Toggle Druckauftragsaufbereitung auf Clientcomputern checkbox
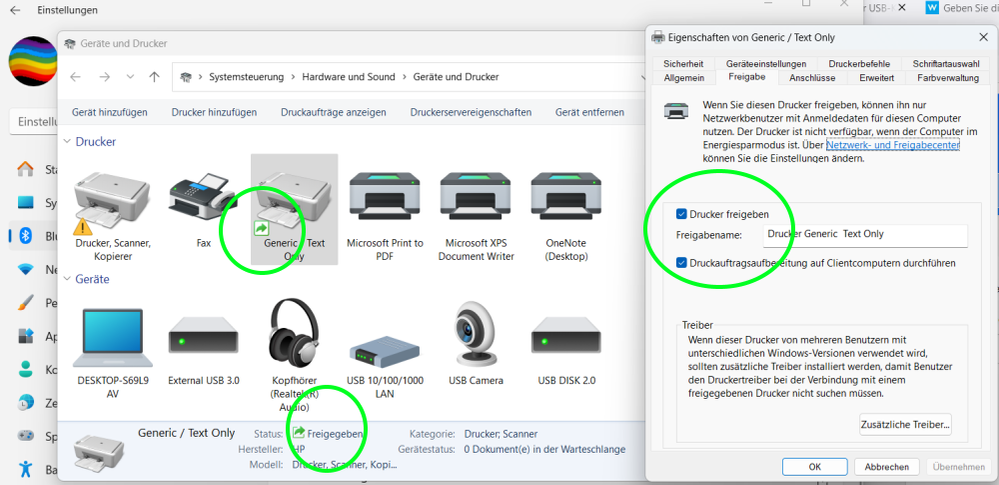Viewport: 999px width, 485px height. [681, 263]
